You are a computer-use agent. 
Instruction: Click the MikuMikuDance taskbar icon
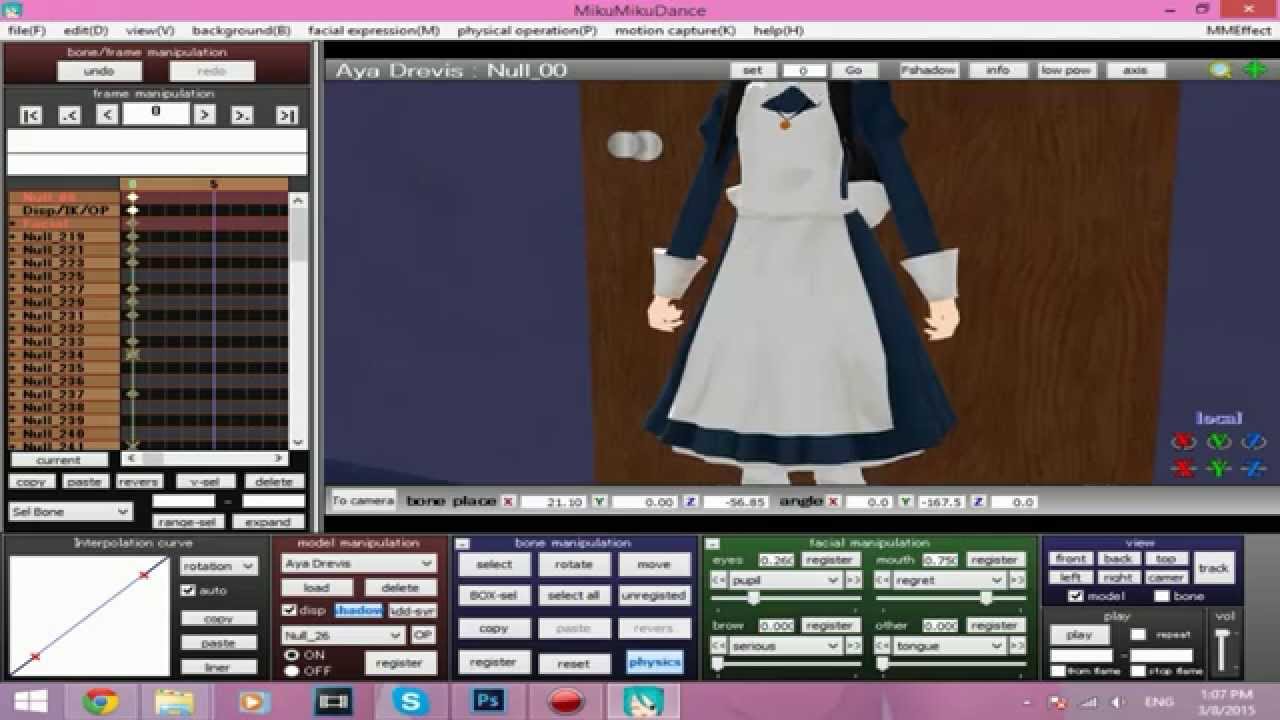click(641, 702)
